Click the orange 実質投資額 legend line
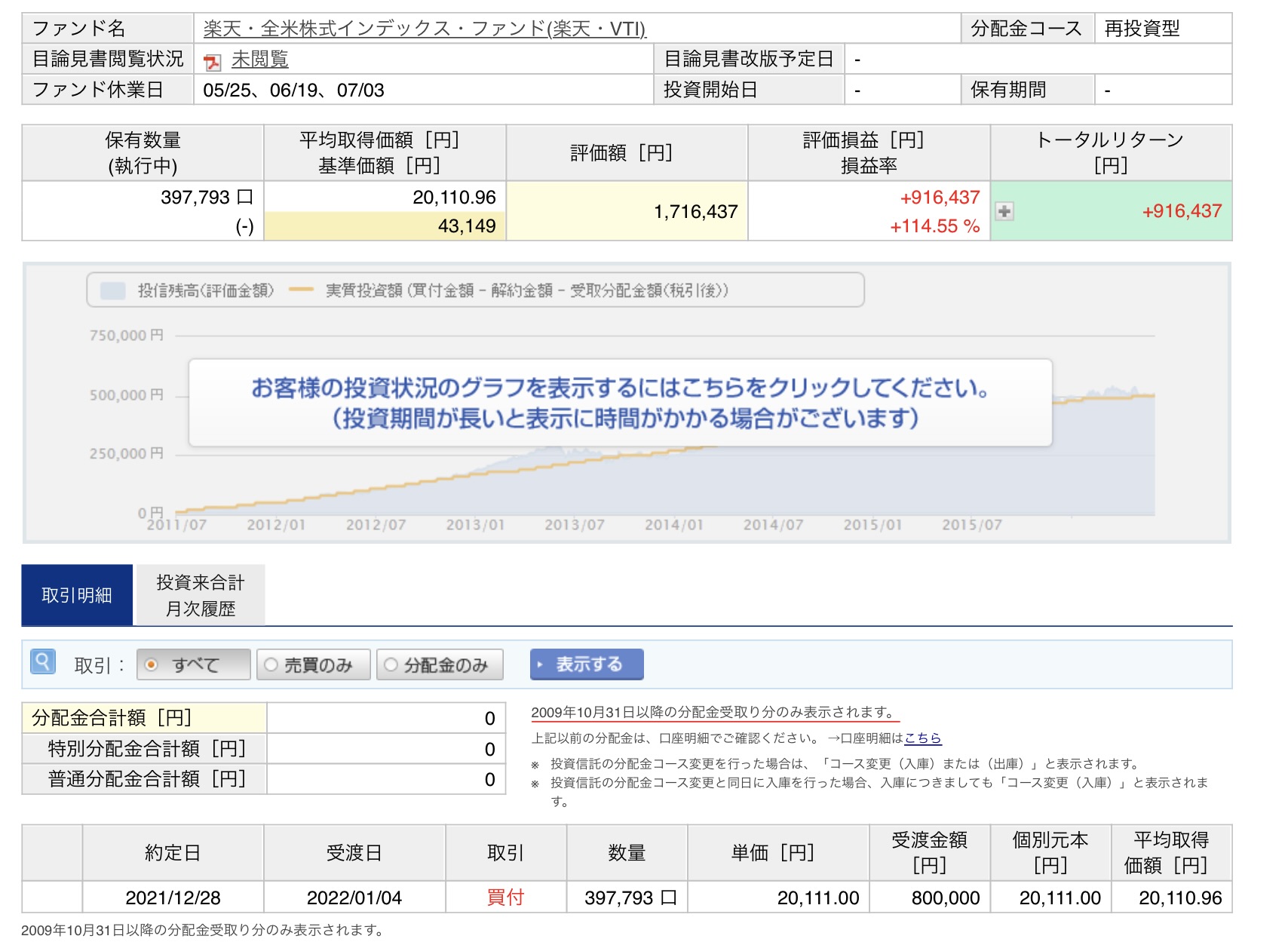 [x=301, y=290]
